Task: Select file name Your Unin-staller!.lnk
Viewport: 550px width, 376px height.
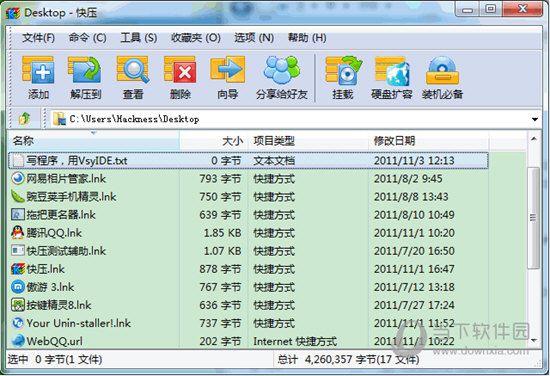Action: tap(79, 323)
